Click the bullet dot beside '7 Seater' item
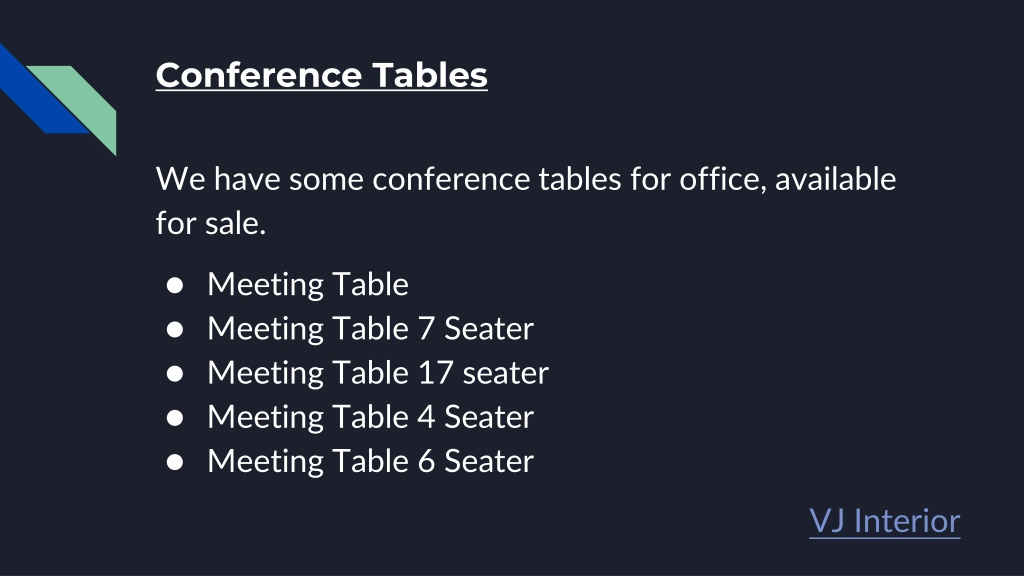This screenshot has width=1024, height=576. 174,329
